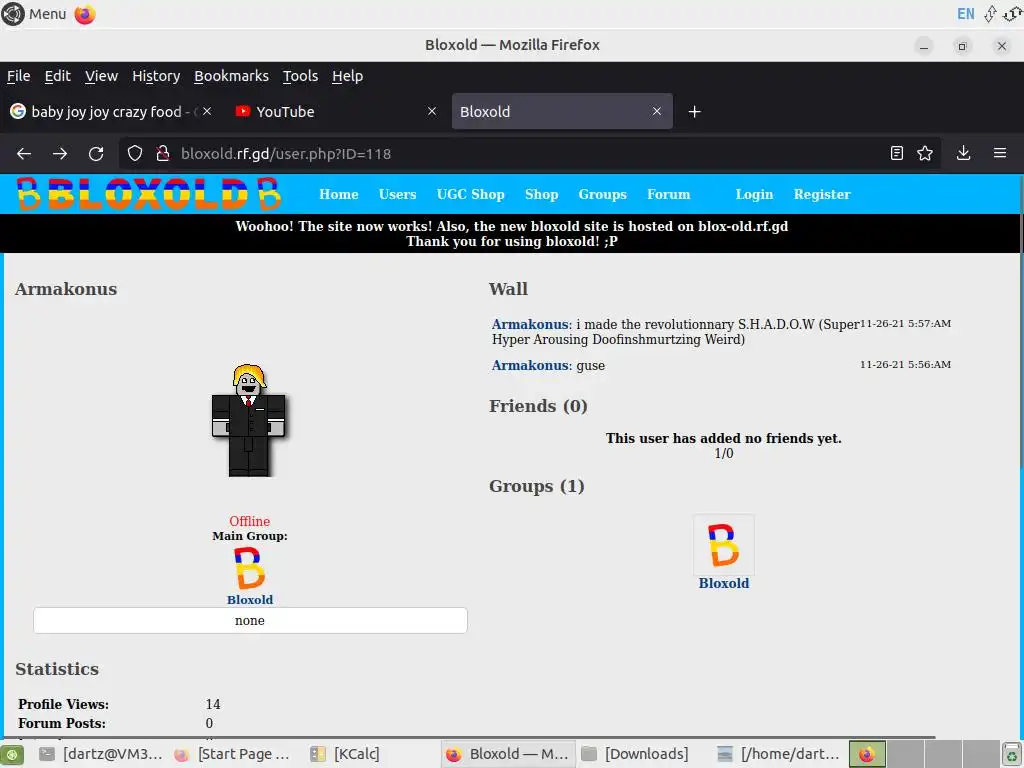Open the Bookmarks menu
Screen dimensions: 1024x768
coord(231,76)
